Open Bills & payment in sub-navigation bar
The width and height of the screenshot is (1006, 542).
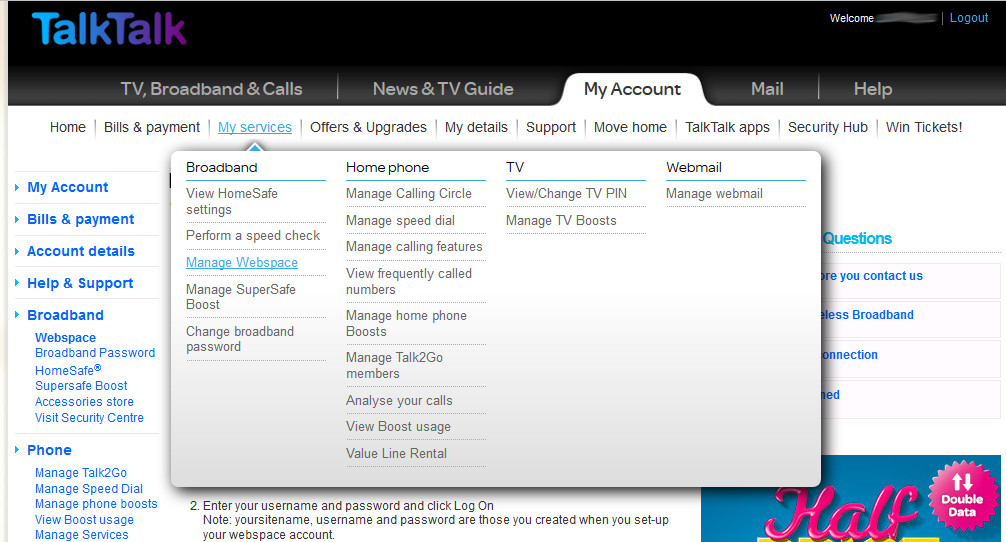(152, 127)
